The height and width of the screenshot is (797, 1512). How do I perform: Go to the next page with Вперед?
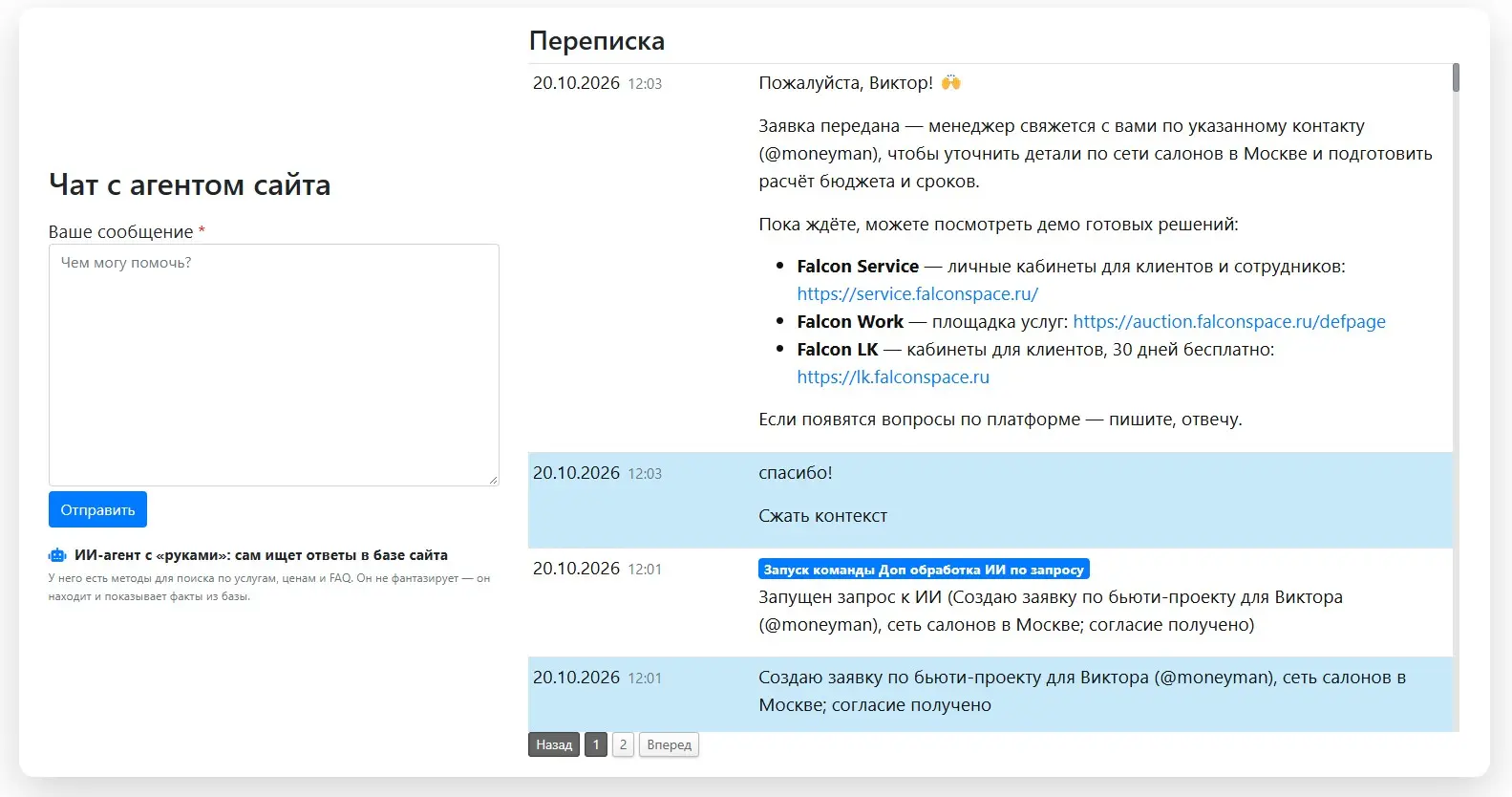click(669, 744)
